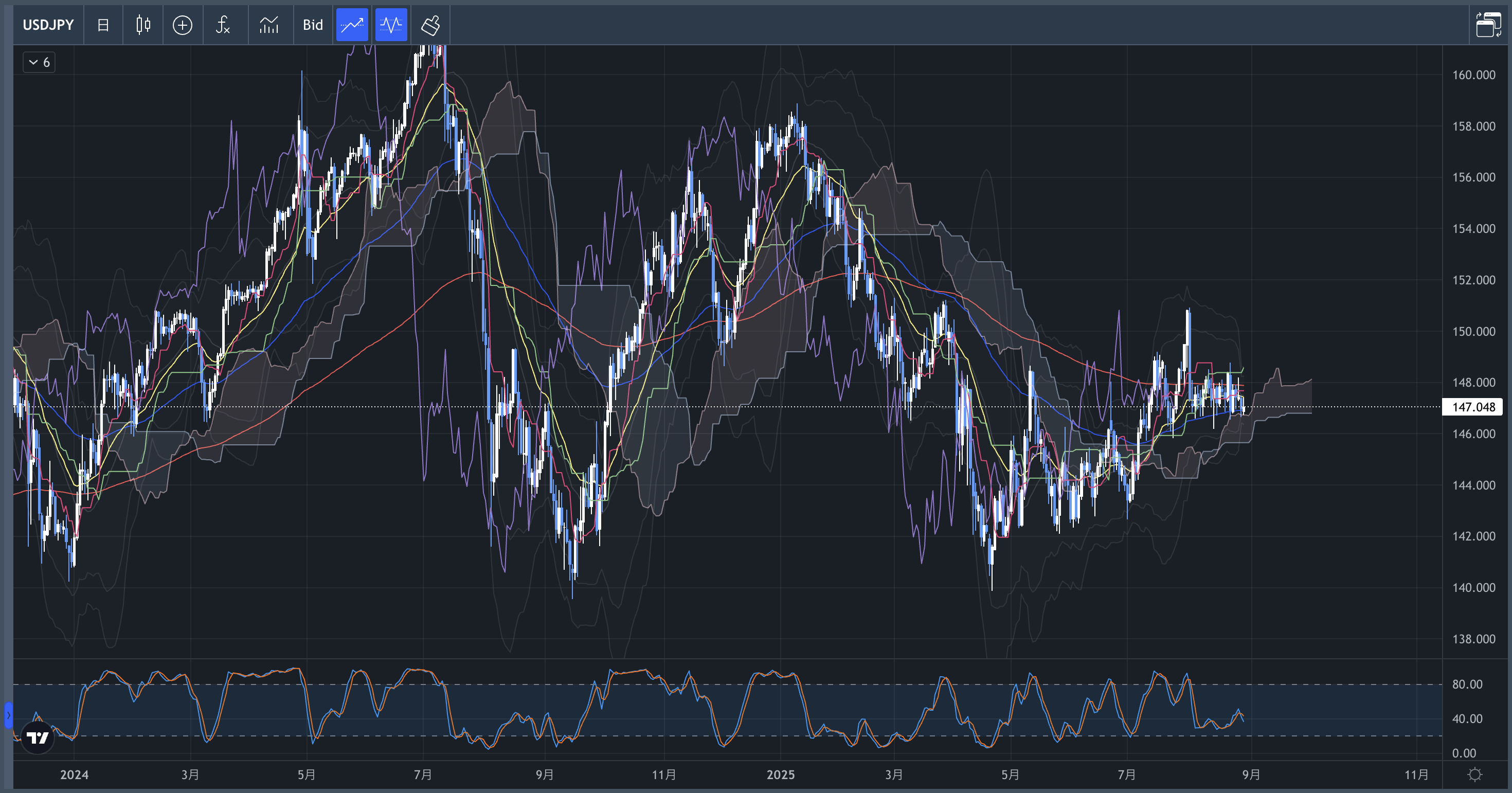
Task: Click the compare/add symbol plus icon
Action: 183,25
